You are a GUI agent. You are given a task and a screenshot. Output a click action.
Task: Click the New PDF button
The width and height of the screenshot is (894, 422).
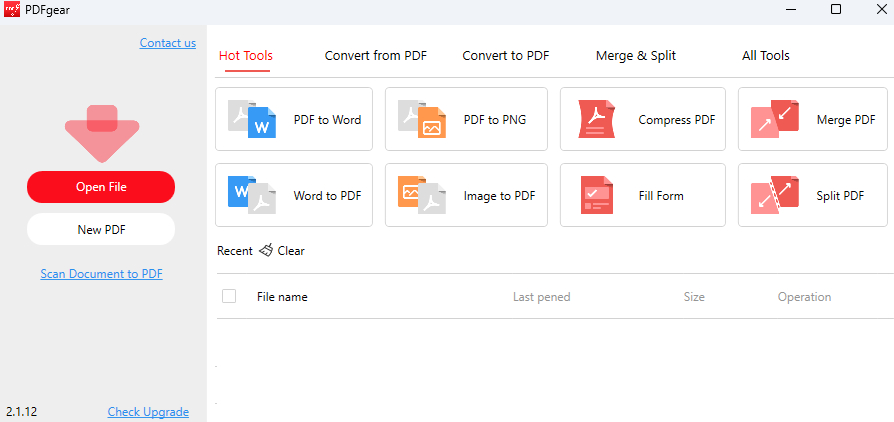[101, 229]
